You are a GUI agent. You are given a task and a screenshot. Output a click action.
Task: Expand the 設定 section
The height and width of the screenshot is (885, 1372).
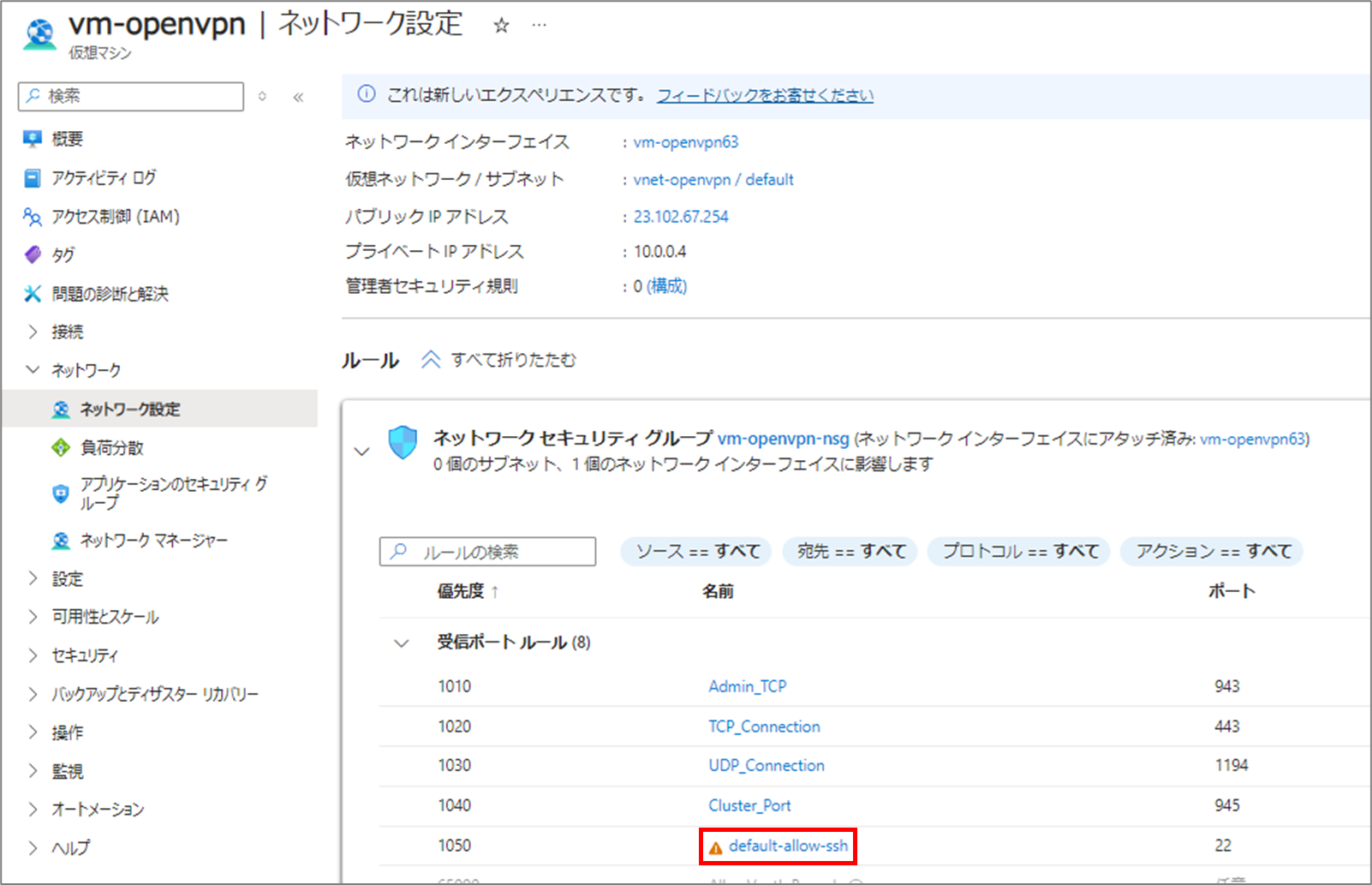click(x=33, y=578)
